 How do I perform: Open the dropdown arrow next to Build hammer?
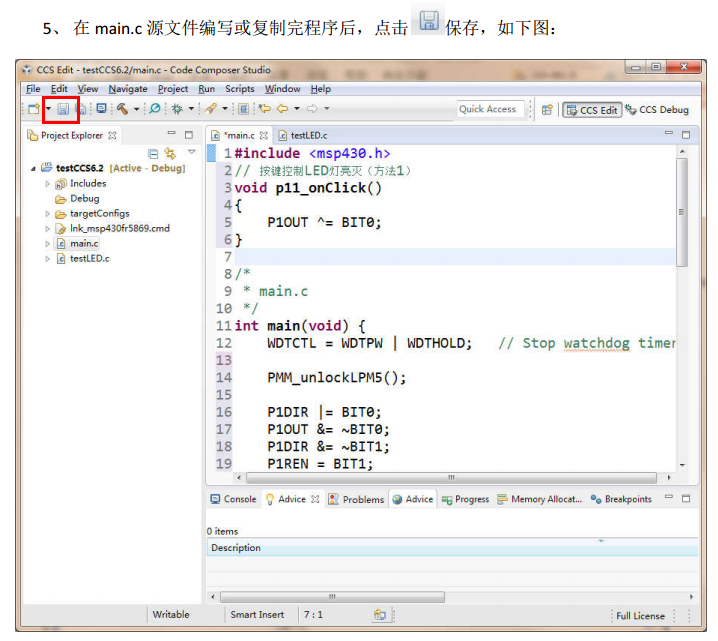click(x=136, y=109)
